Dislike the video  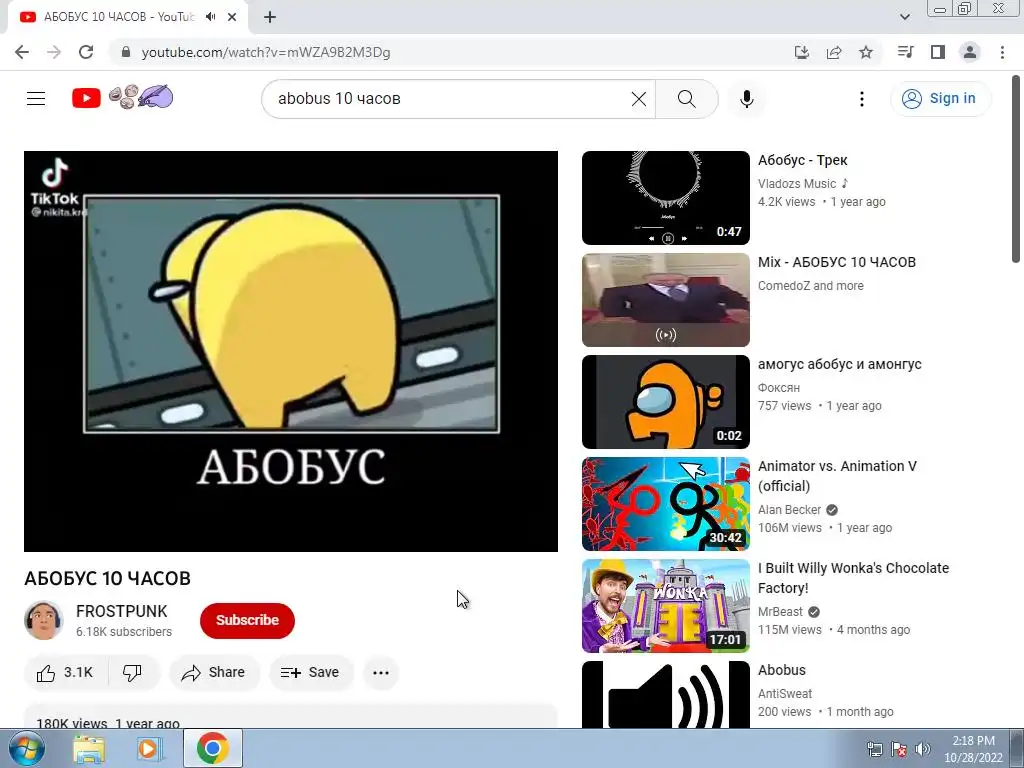[x=133, y=673]
